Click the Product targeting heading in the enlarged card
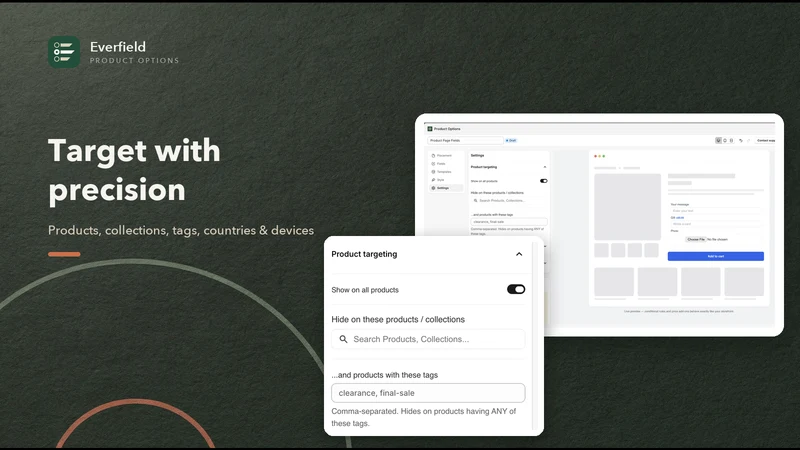The height and width of the screenshot is (450, 800). (x=364, y=254)
